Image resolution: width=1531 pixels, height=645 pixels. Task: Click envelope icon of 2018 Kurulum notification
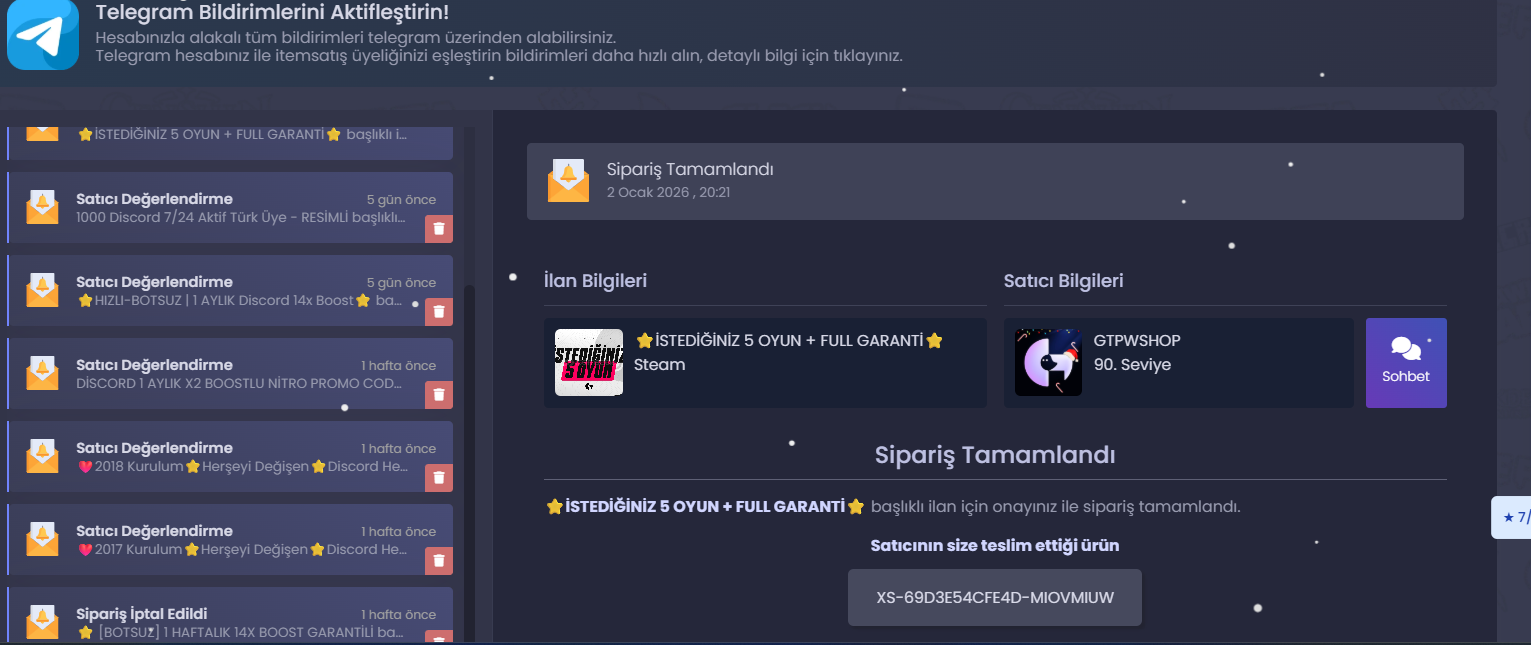42,456
